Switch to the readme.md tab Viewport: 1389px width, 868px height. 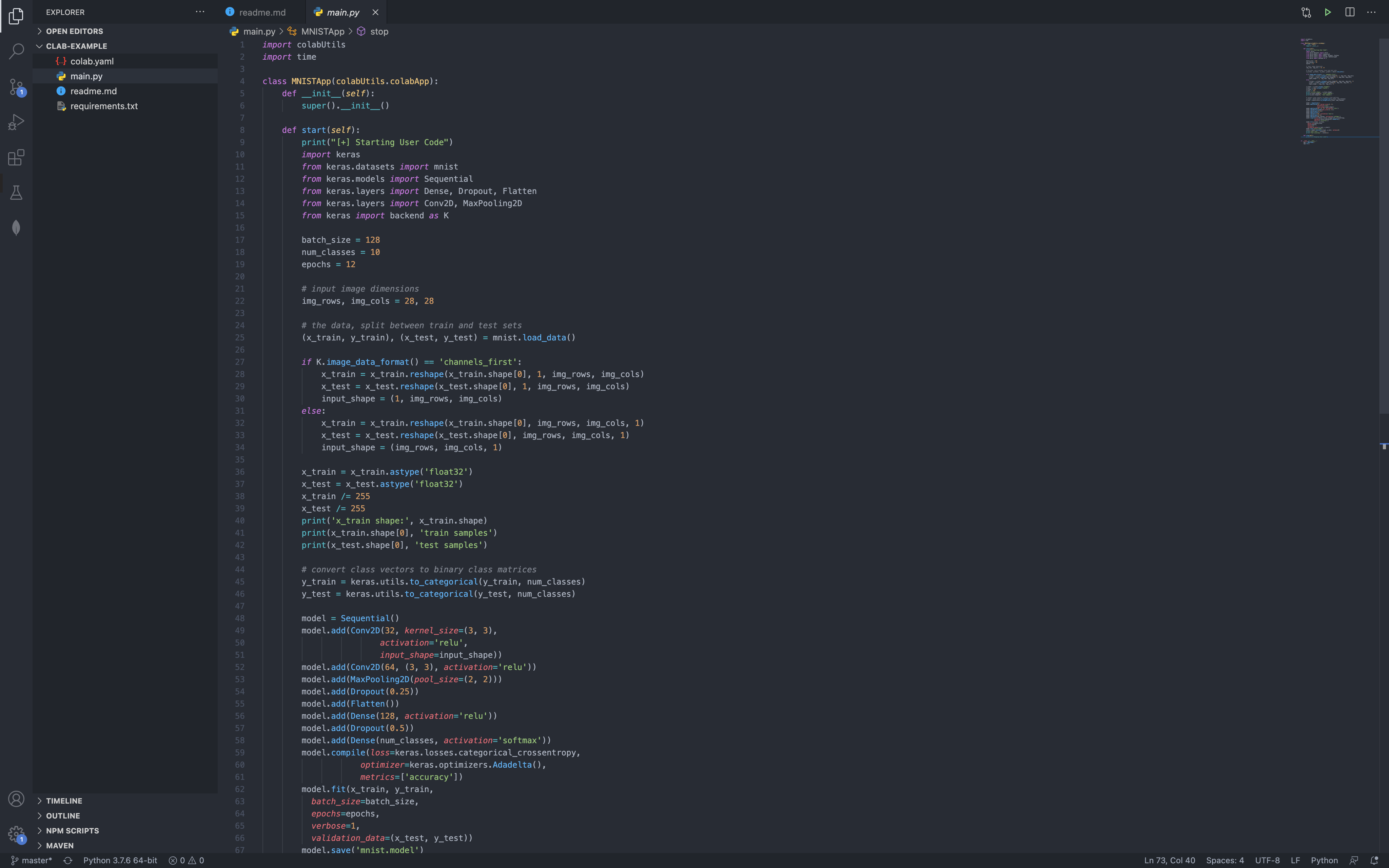click(x=262, y=12)
